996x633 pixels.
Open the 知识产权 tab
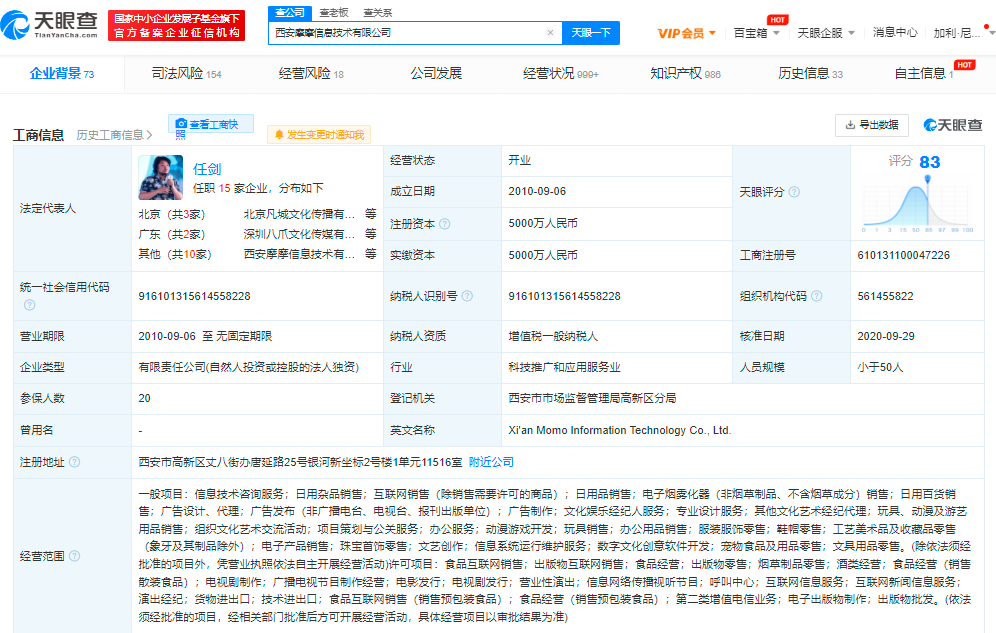tap(685, 74)
